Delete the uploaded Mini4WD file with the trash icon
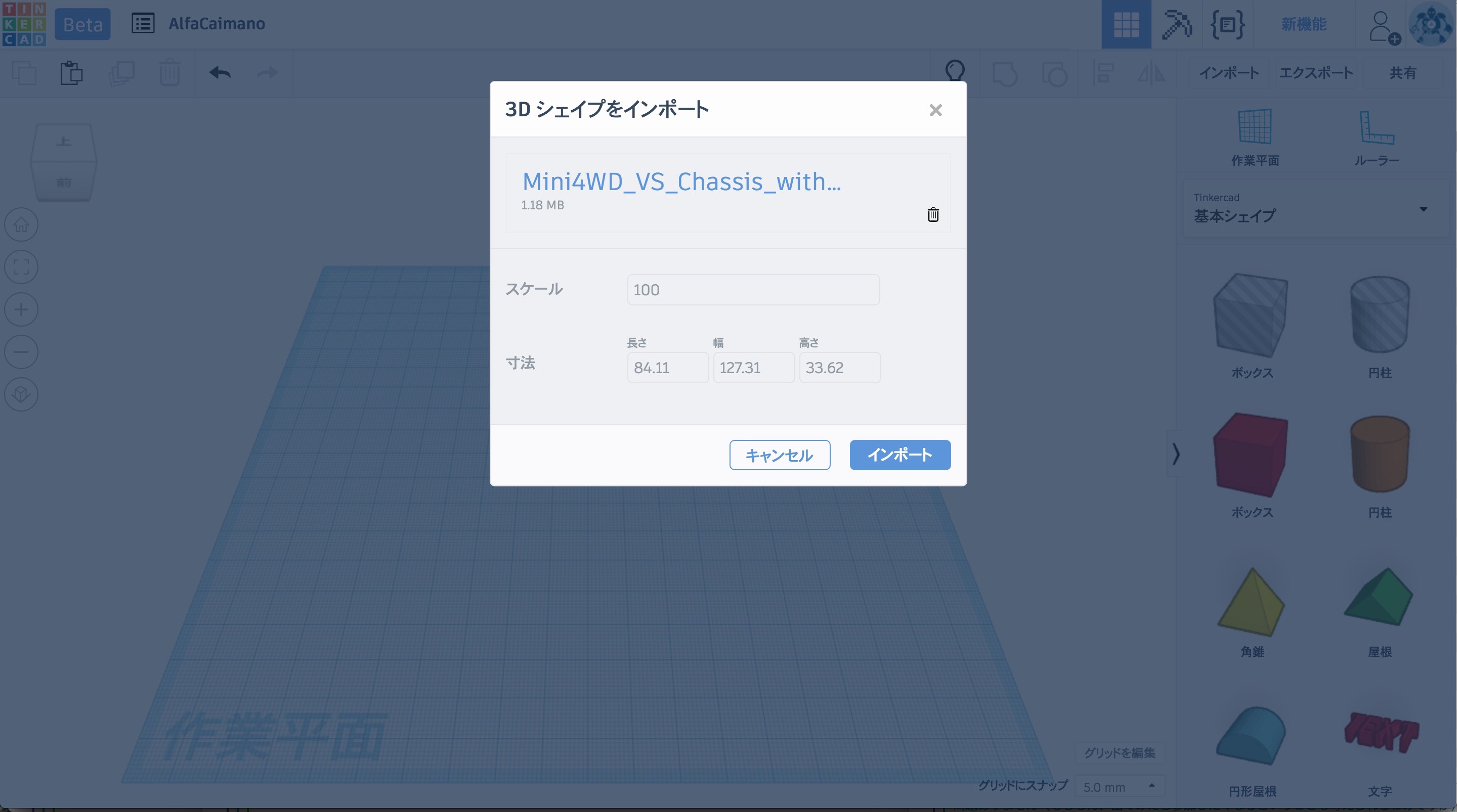The height and width of the screenshot is (812, 1457). pos(933,215)
